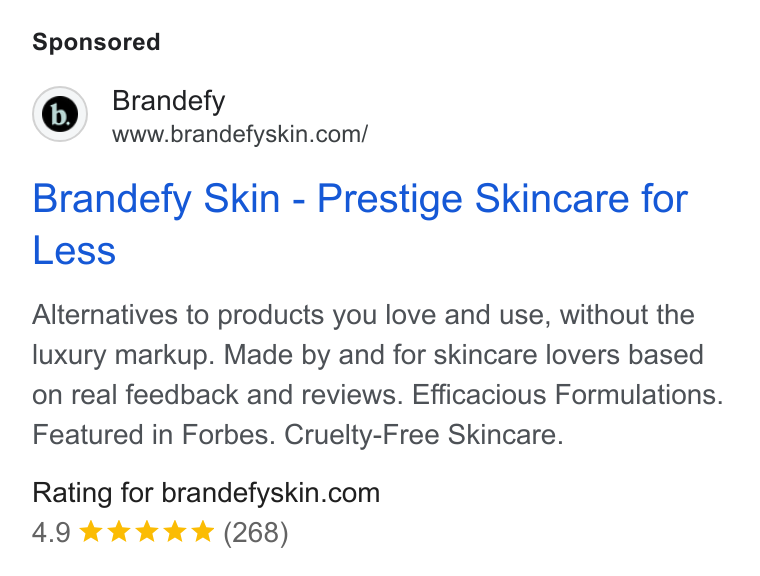Click the Rating for brandefyskin.com text
760x576 pixels.
coord(206,493)
